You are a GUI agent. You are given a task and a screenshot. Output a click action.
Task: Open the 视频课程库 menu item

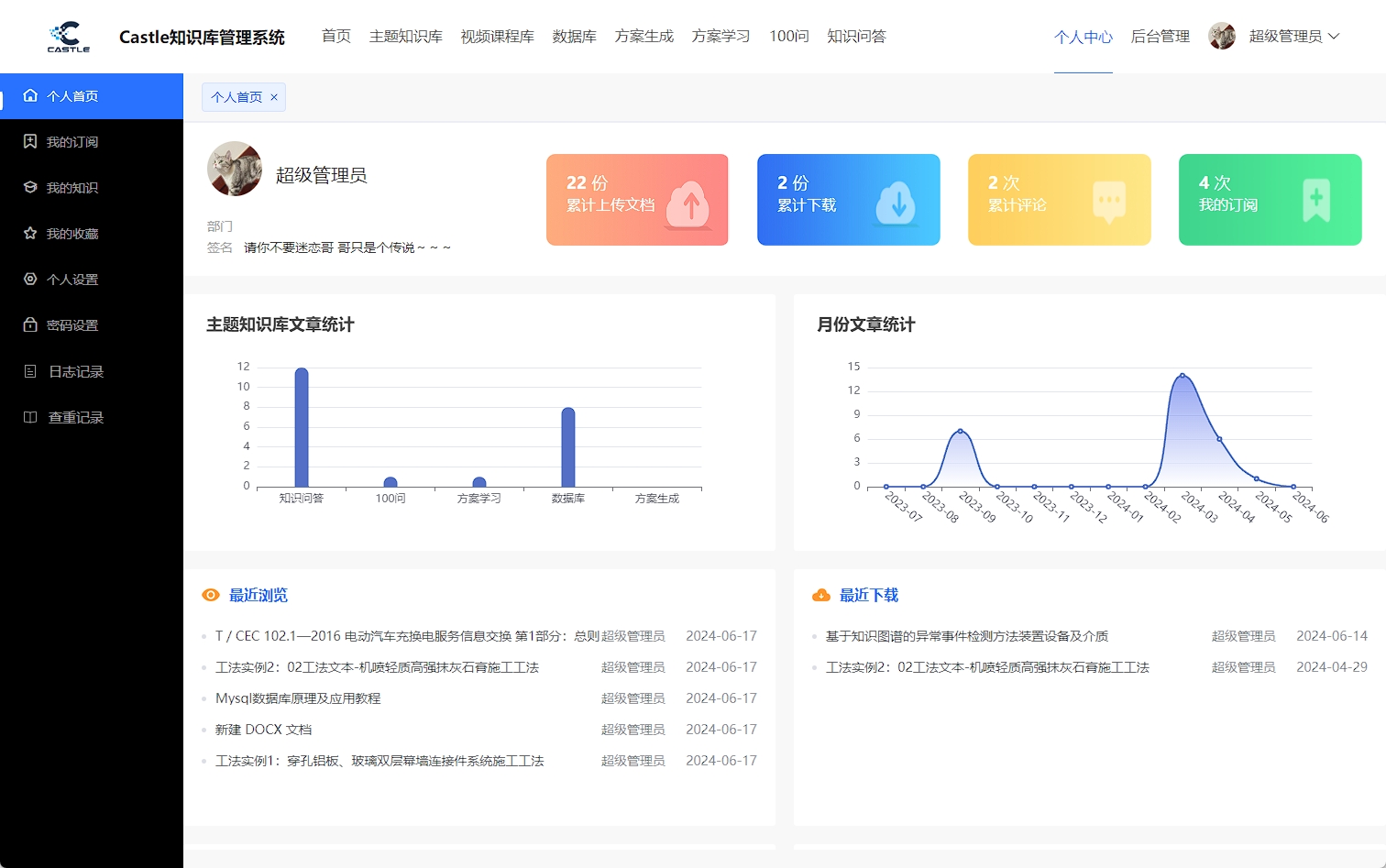[497, 37]
